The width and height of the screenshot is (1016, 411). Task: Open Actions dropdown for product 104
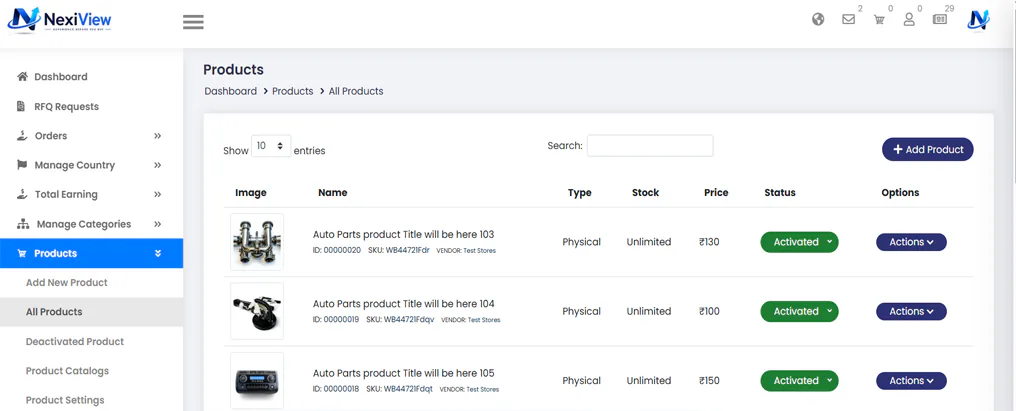click(911, 311)
